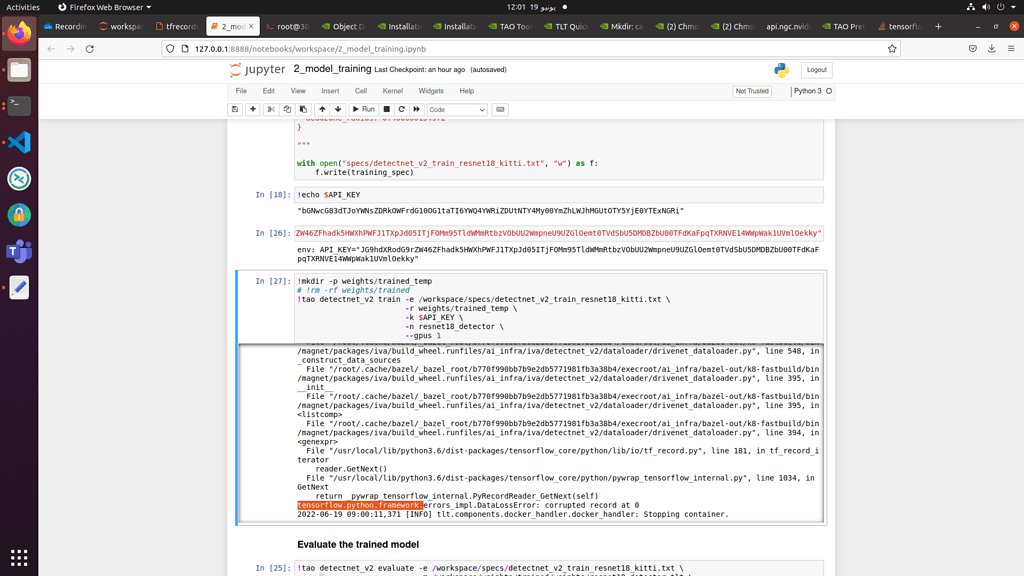Cut selected cells with scissors icon
This screenshot has width=1024, height=576.
[271, 109]
